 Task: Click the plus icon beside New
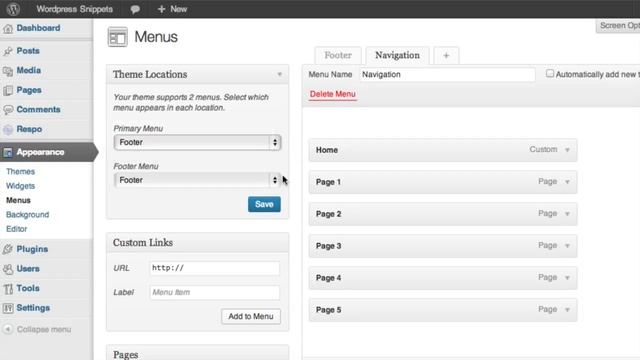tap(161, 9)
